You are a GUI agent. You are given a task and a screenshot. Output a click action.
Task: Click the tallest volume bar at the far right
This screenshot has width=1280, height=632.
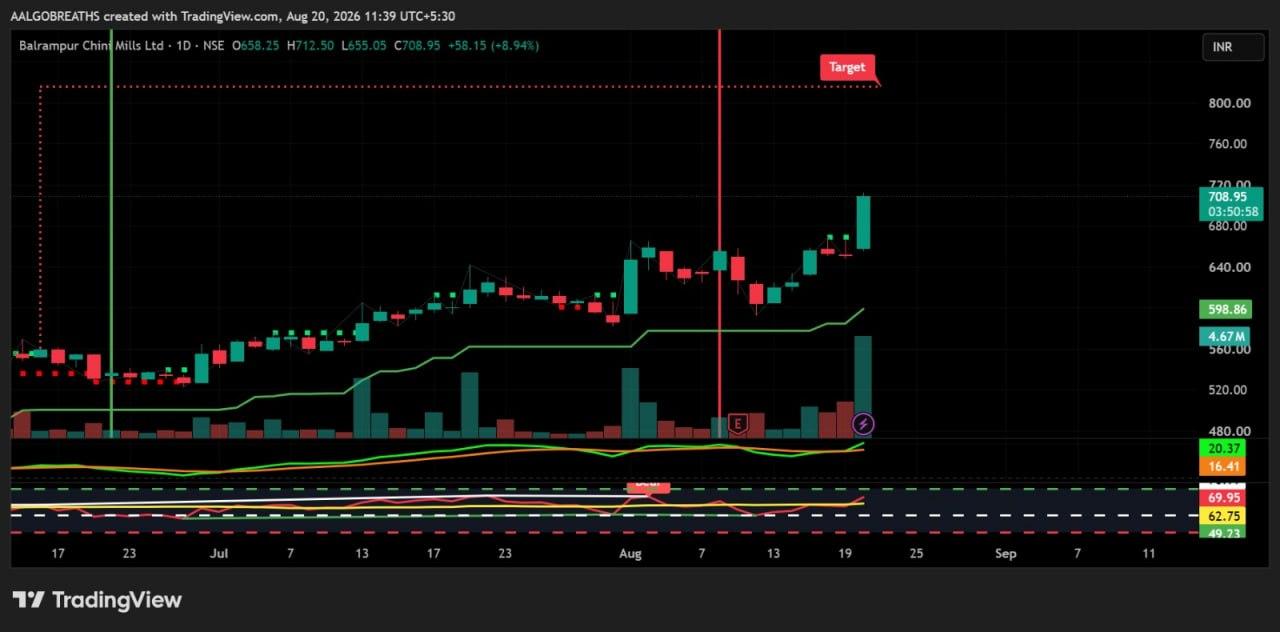coord(863,387)
